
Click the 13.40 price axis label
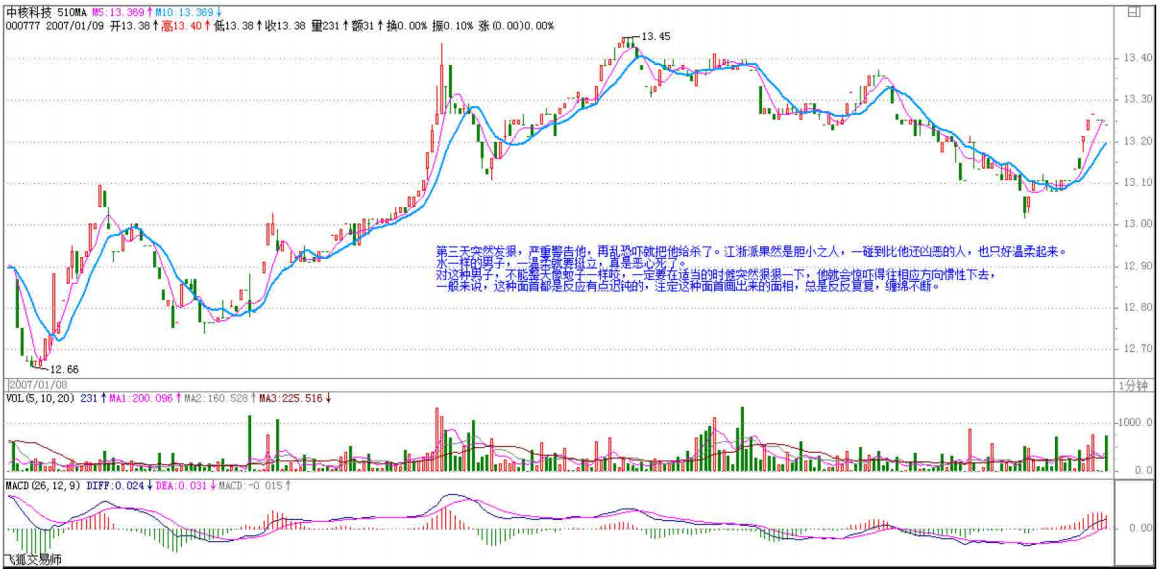point(1131,59)
